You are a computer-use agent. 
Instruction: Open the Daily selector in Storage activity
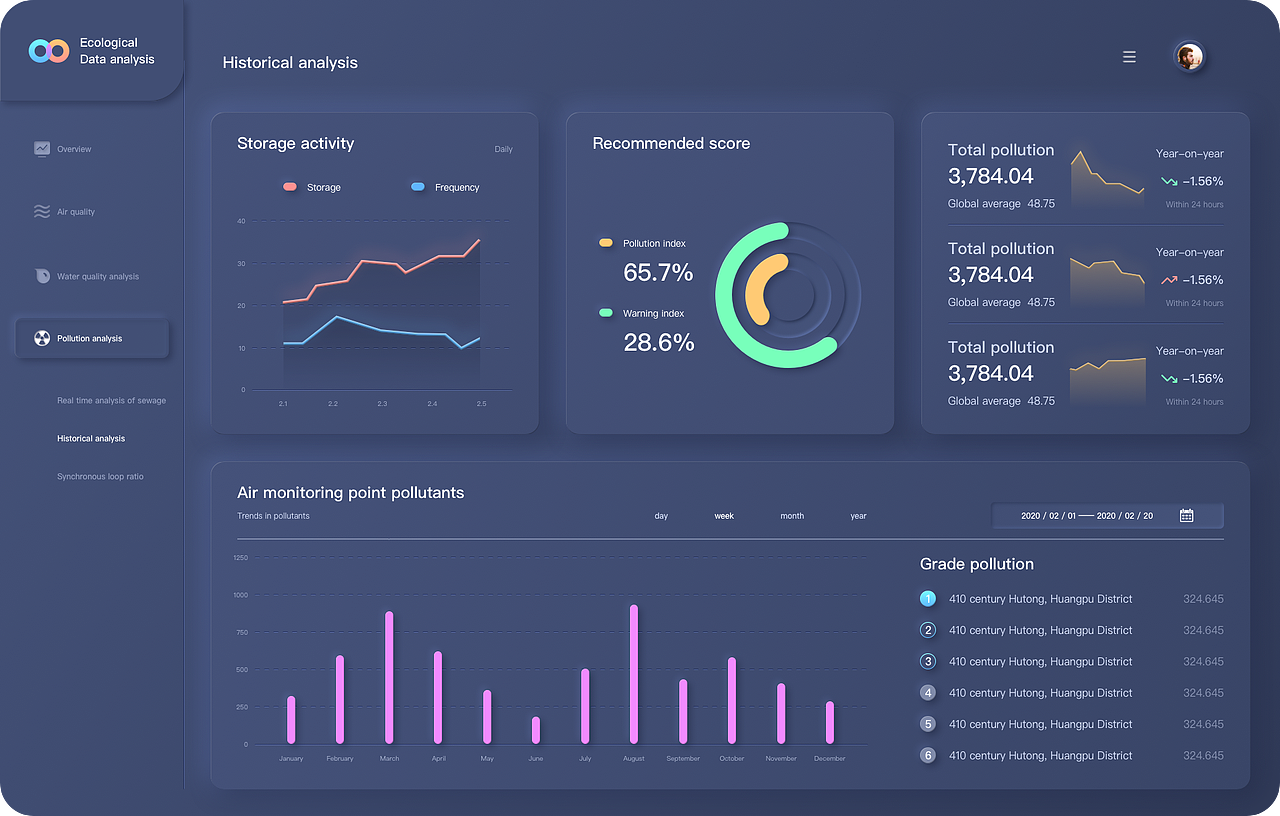tap(503, 149)
